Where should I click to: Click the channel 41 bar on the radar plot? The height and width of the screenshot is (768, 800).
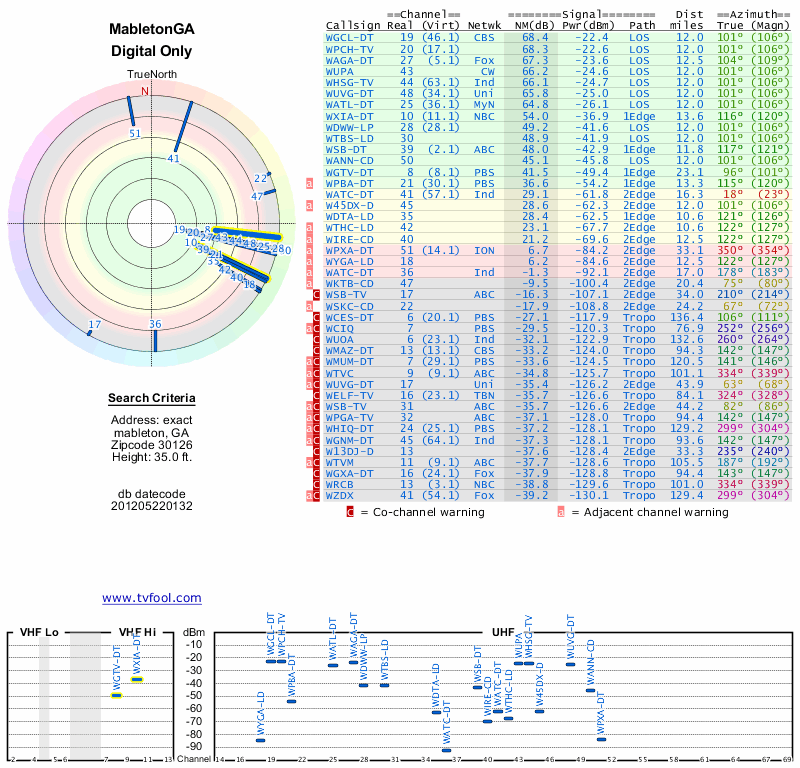click(184, 127)
